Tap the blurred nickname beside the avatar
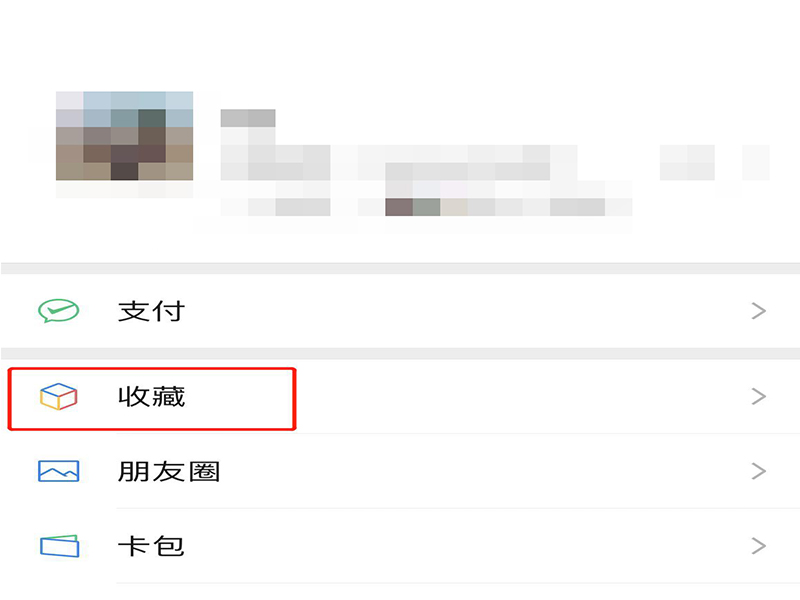800x600 pixels. 248,118
